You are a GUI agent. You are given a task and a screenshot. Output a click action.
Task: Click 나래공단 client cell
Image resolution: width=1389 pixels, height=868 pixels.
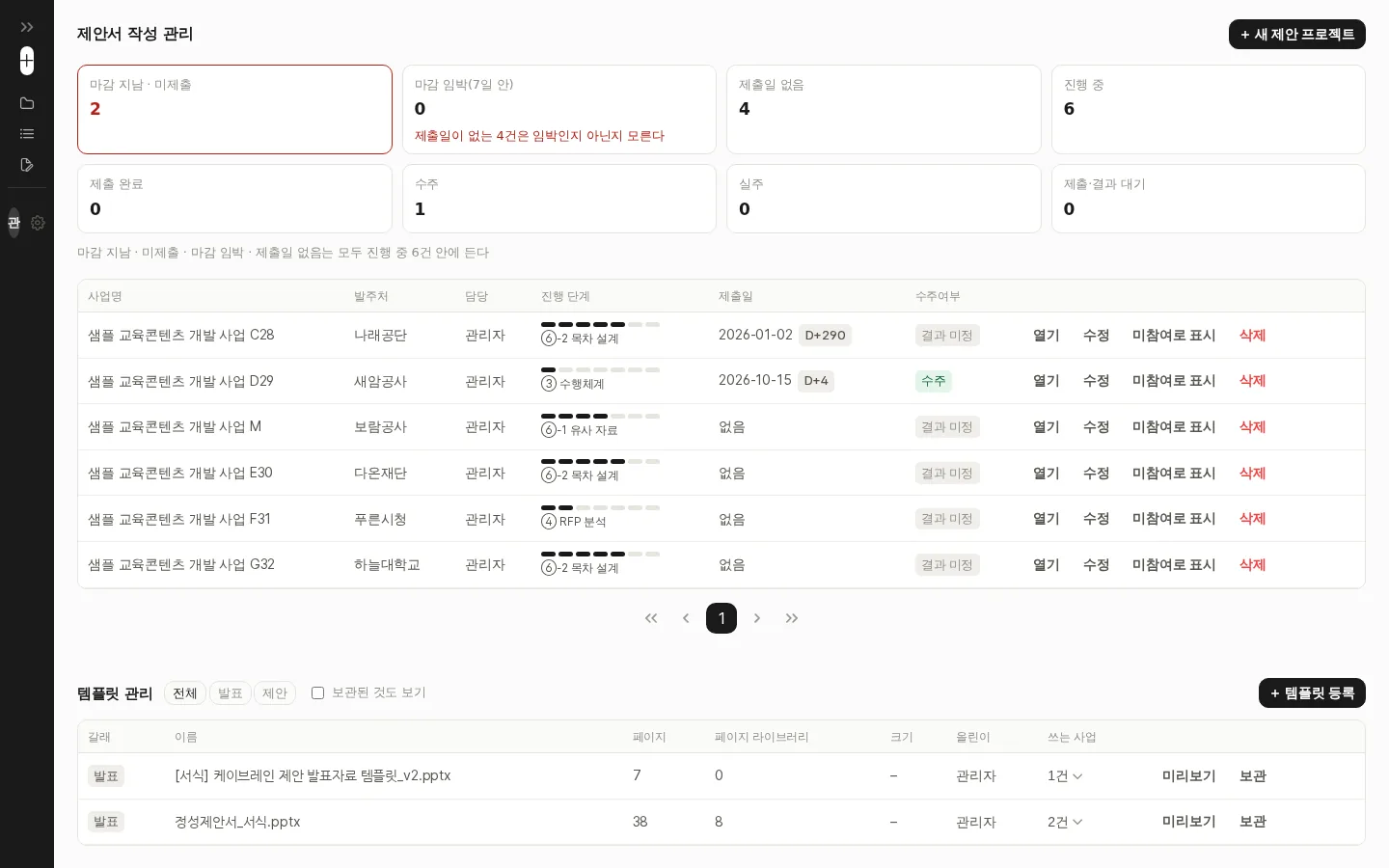click(x=380, y=336)
